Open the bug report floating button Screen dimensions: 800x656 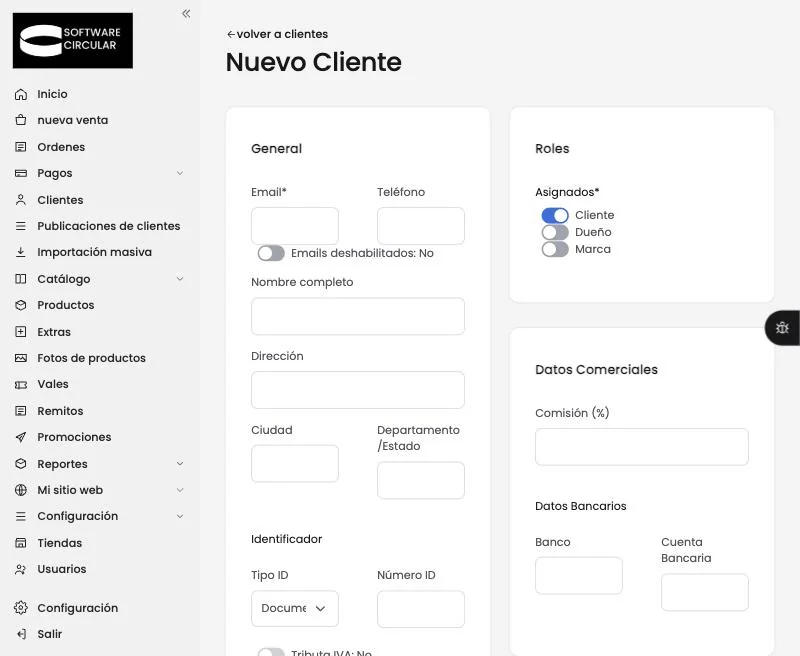[782, 327]
